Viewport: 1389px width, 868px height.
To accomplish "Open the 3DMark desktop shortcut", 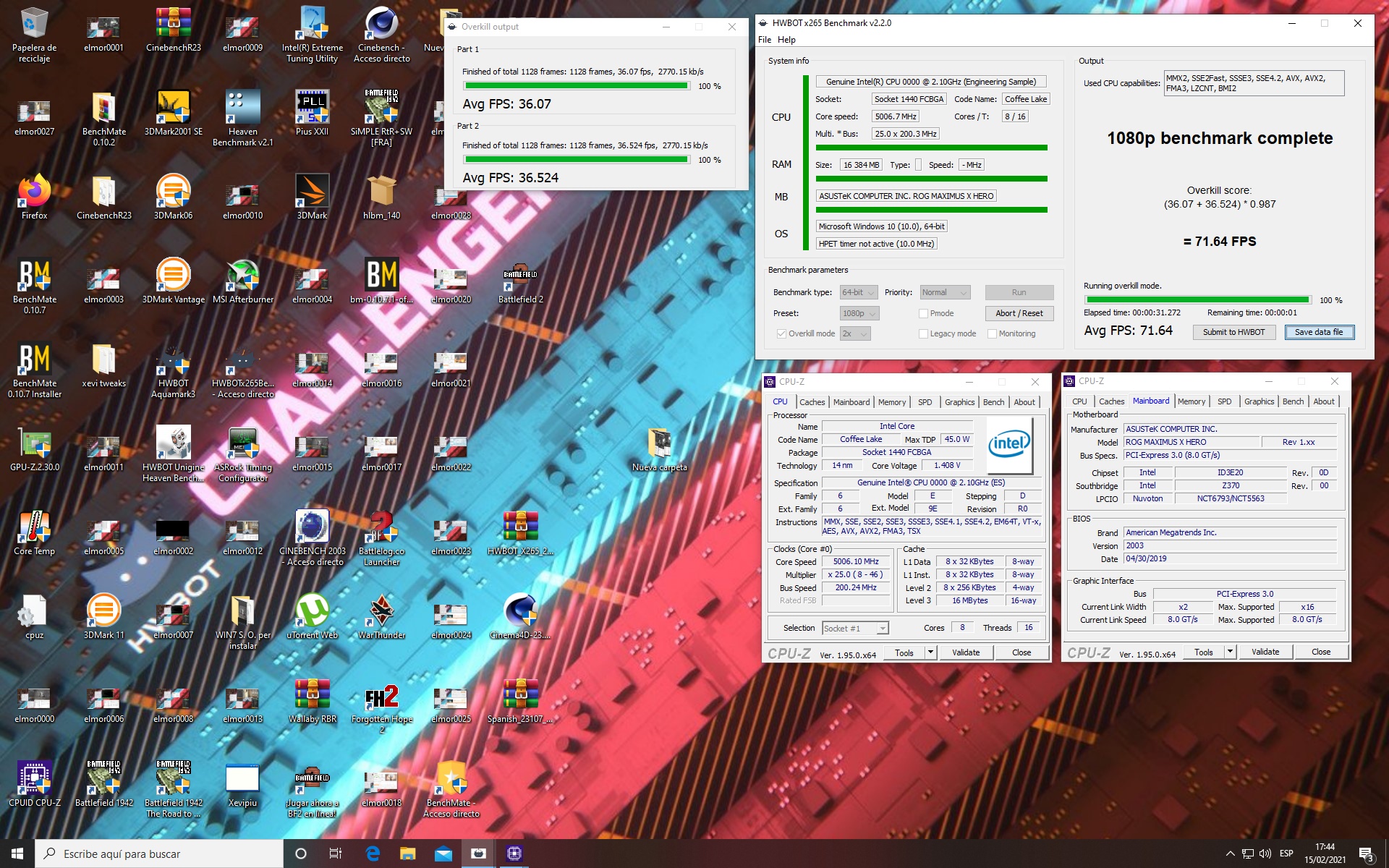I will [x=313, y=197].
